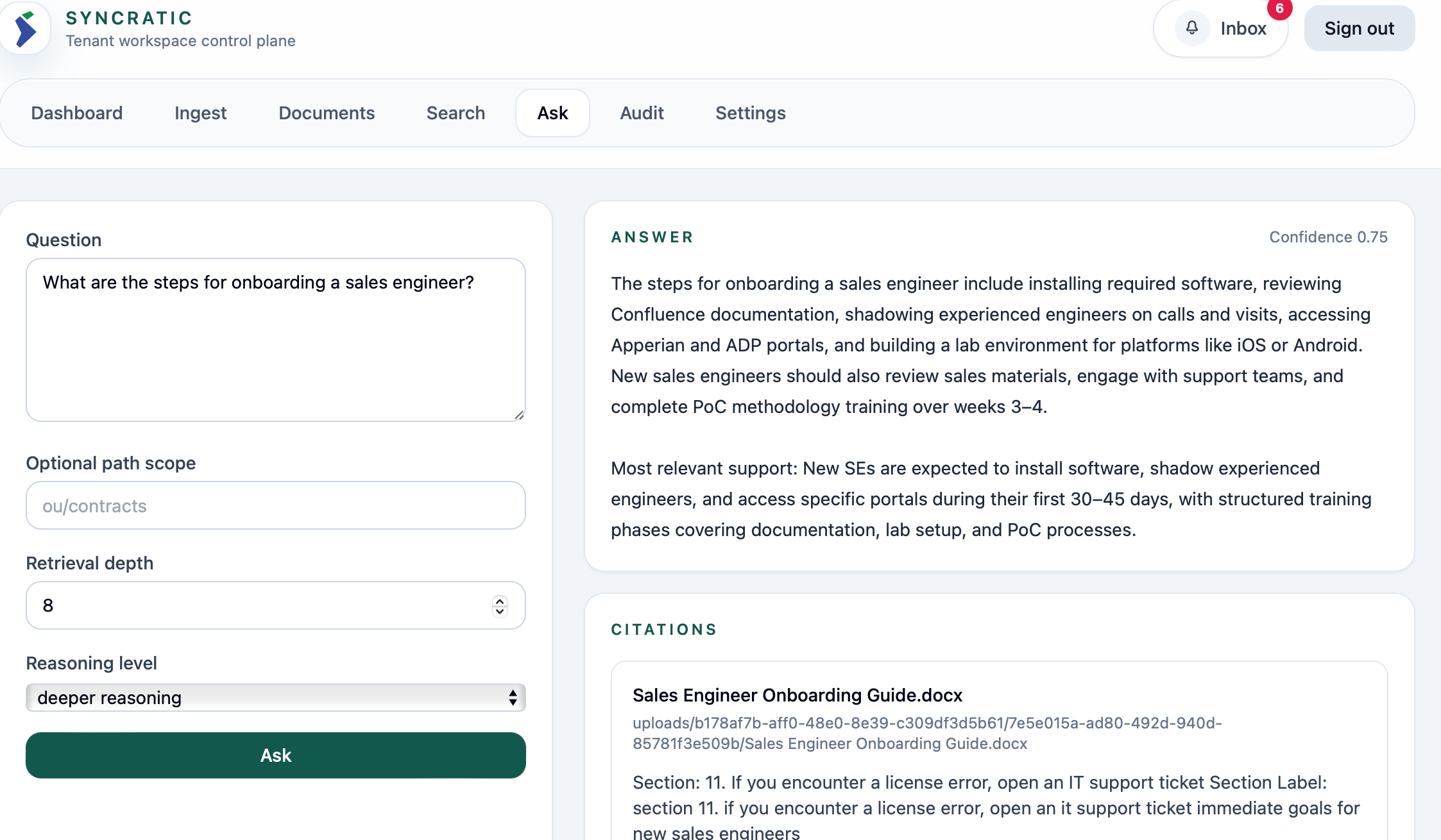This screenshot has width=1441, height=840.
Task: Open the Settings tab
Action: click(750, 113)
